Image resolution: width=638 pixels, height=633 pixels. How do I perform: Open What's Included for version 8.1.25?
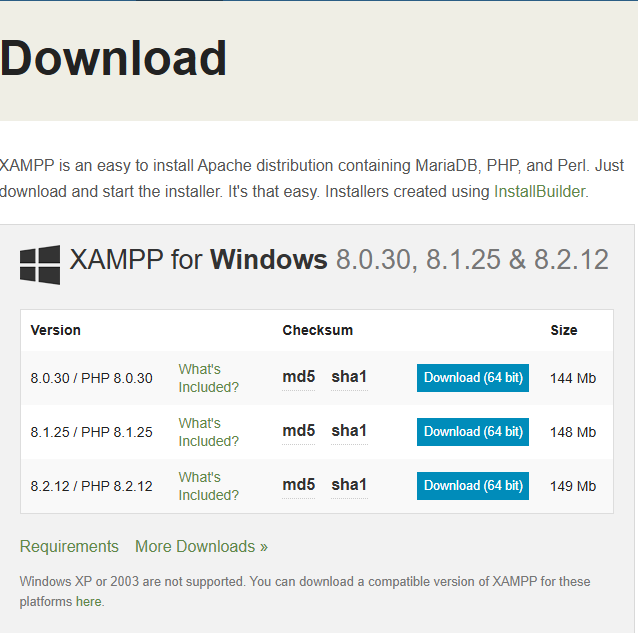(208, 432)
